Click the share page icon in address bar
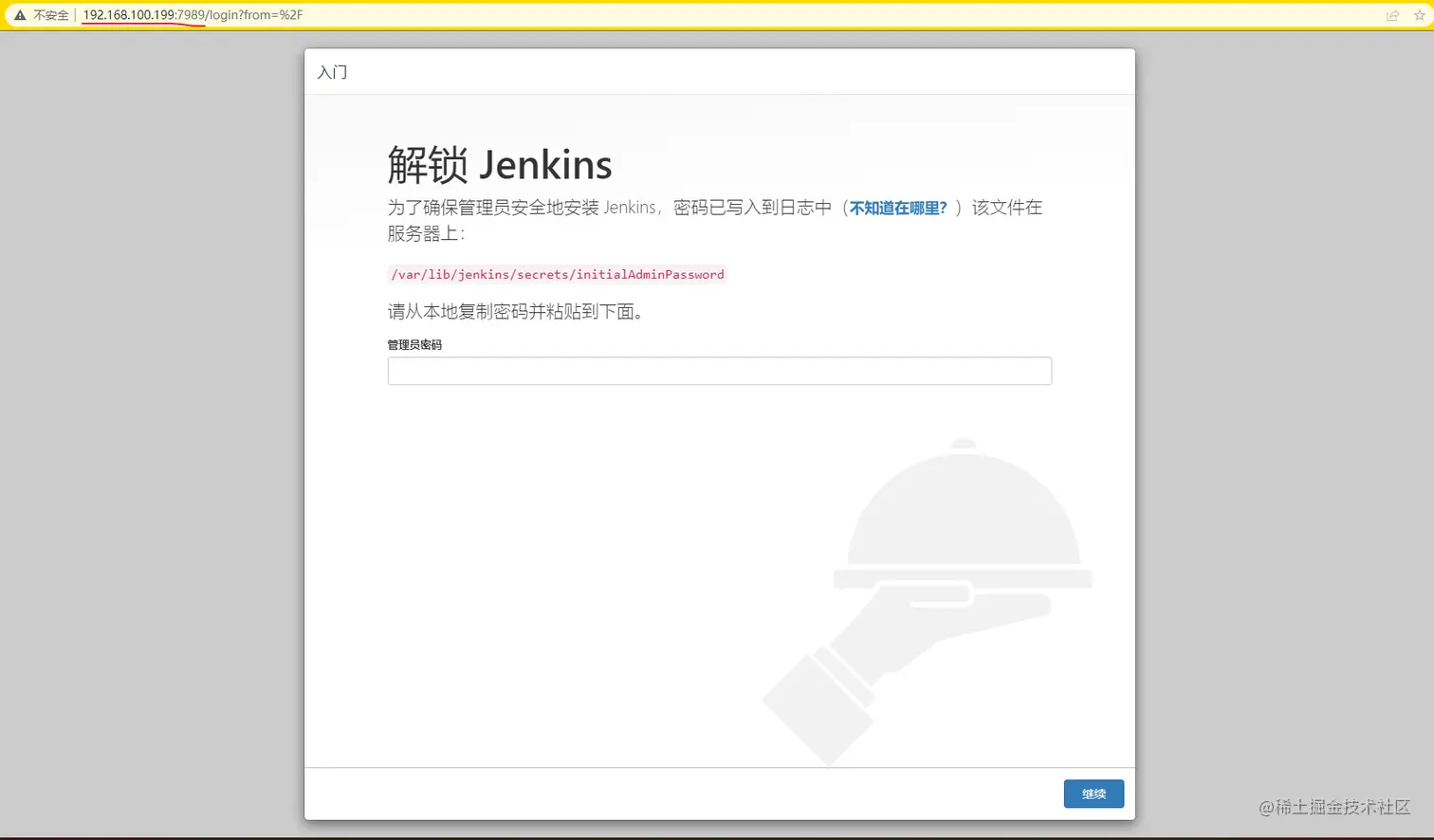 [x=1392, y=15]
